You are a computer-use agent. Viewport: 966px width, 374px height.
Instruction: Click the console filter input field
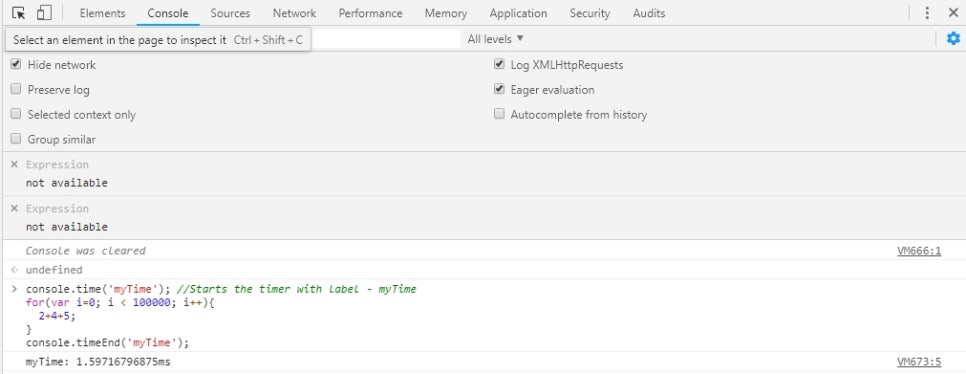coord(386,39)
